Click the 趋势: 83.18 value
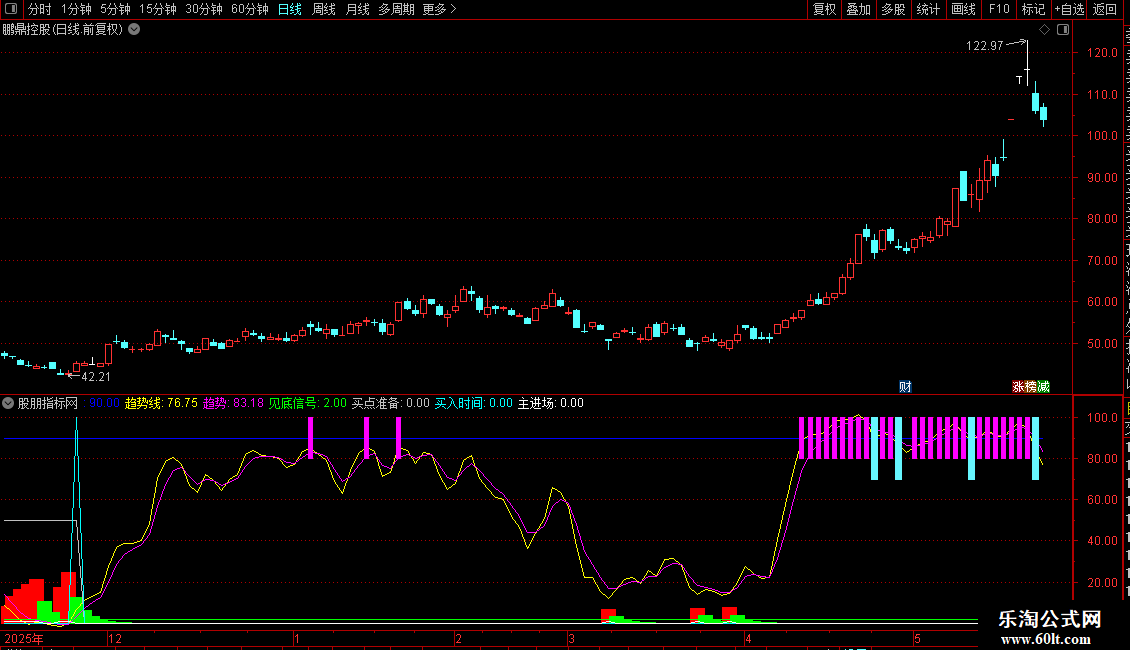1130x650 pixels. pyautogui.click(x=233, y=404)
